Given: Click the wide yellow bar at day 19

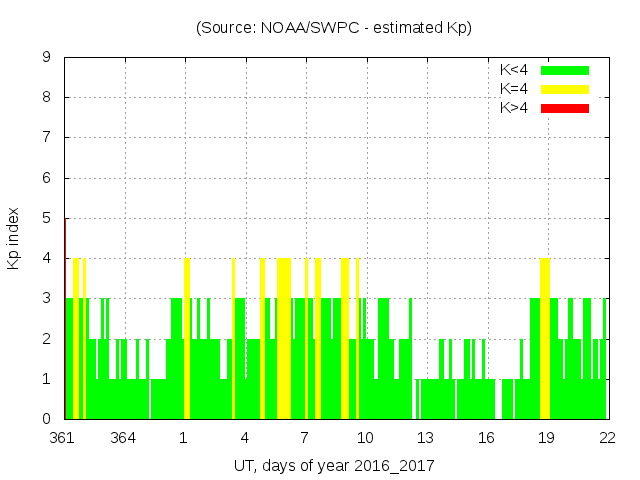Looking at the screenshot, I should coord(545,340).
